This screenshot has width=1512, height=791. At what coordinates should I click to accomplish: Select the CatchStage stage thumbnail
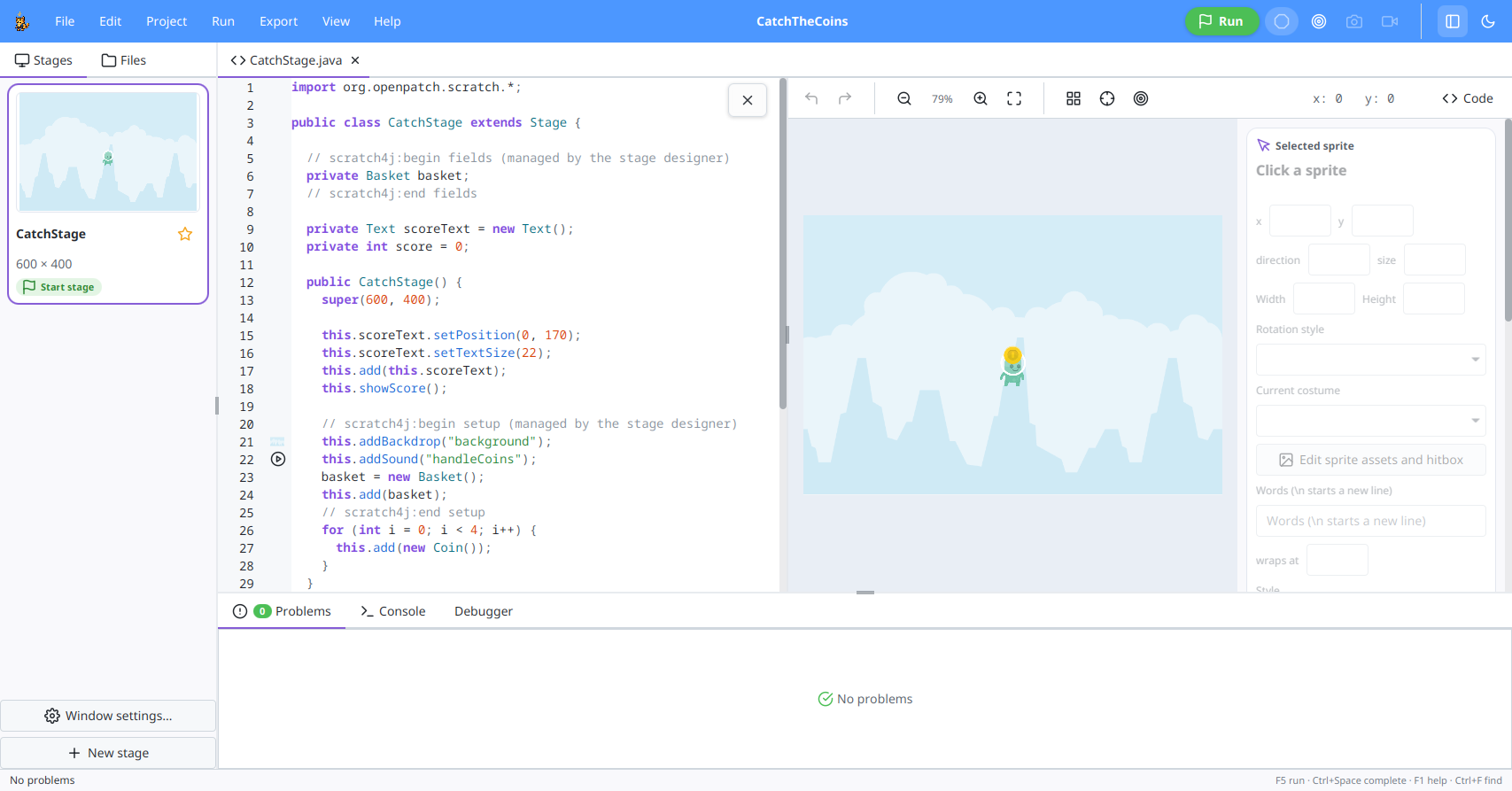click(x=108, y=151)
